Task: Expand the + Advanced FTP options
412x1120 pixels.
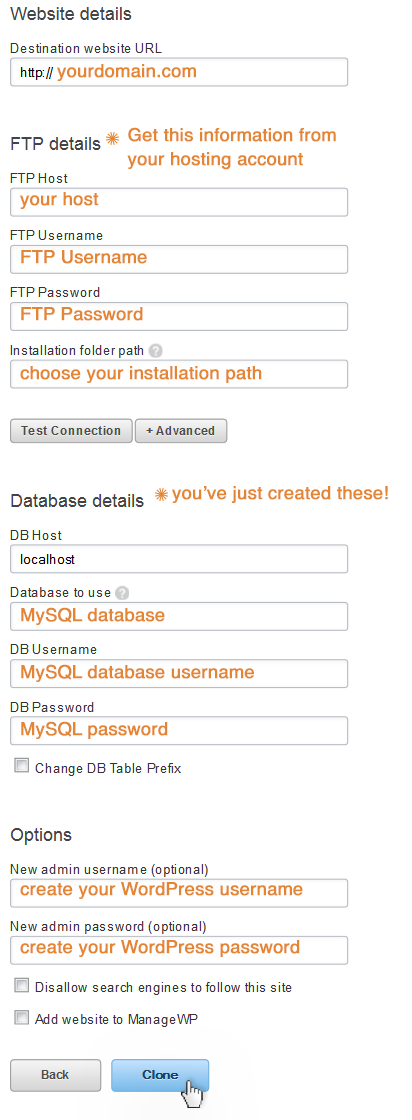Action: 181,431
